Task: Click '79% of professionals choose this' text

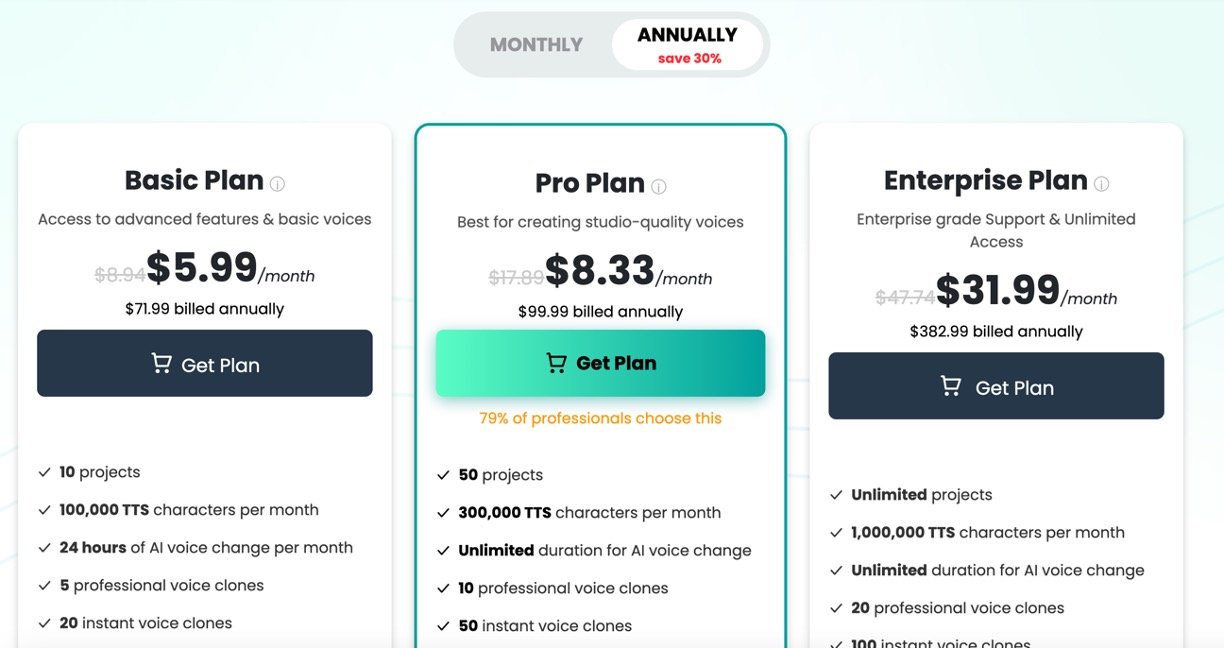Action: (600, 418)
